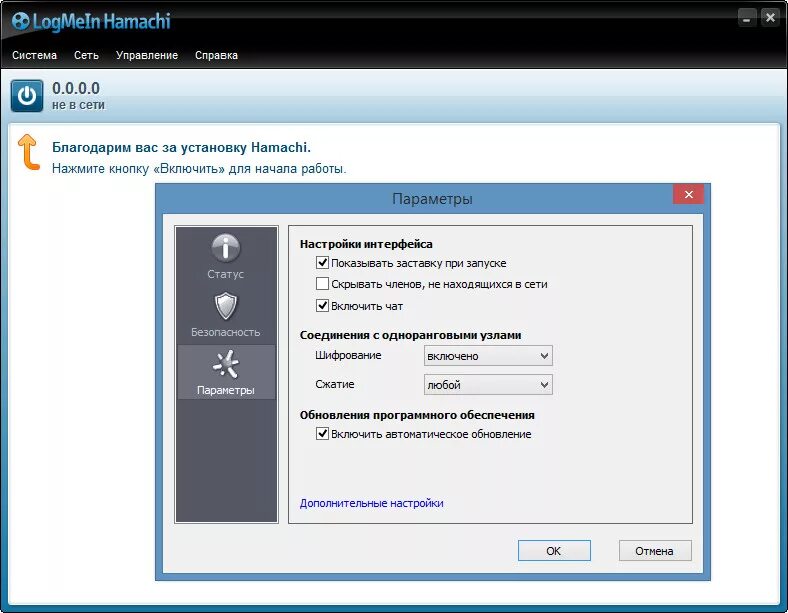Click 'Благодарим вас за установку Hamachi.' heading
The image size is (788, 613).
pos(181,147)
